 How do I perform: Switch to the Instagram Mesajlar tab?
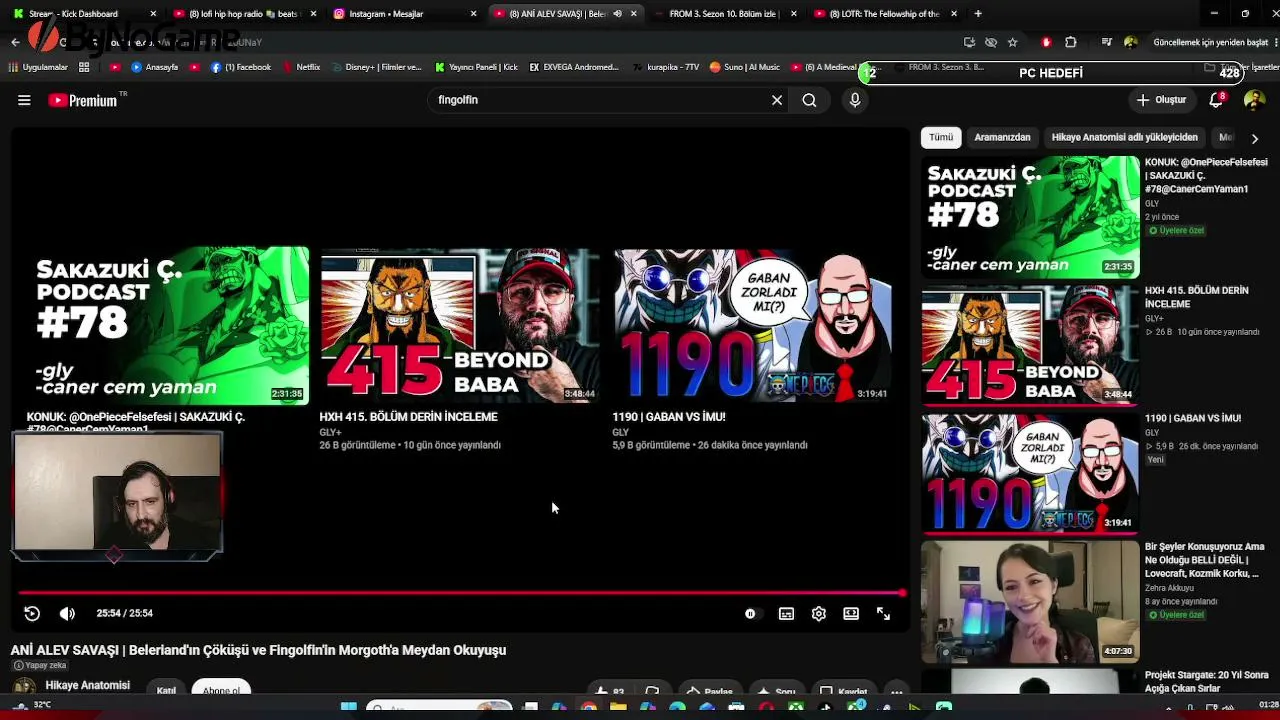point(404,14)
